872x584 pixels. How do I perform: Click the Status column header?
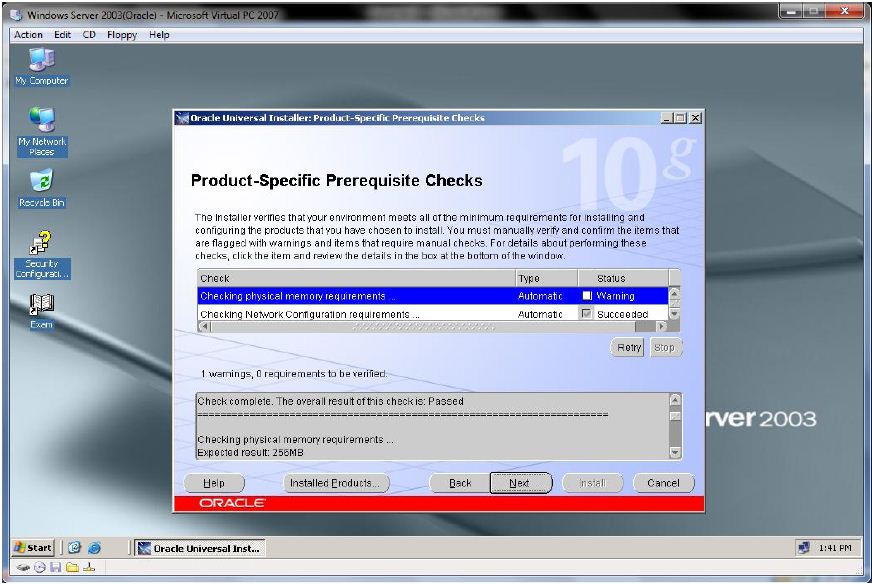pyautogui.click(x=623, y=278)
